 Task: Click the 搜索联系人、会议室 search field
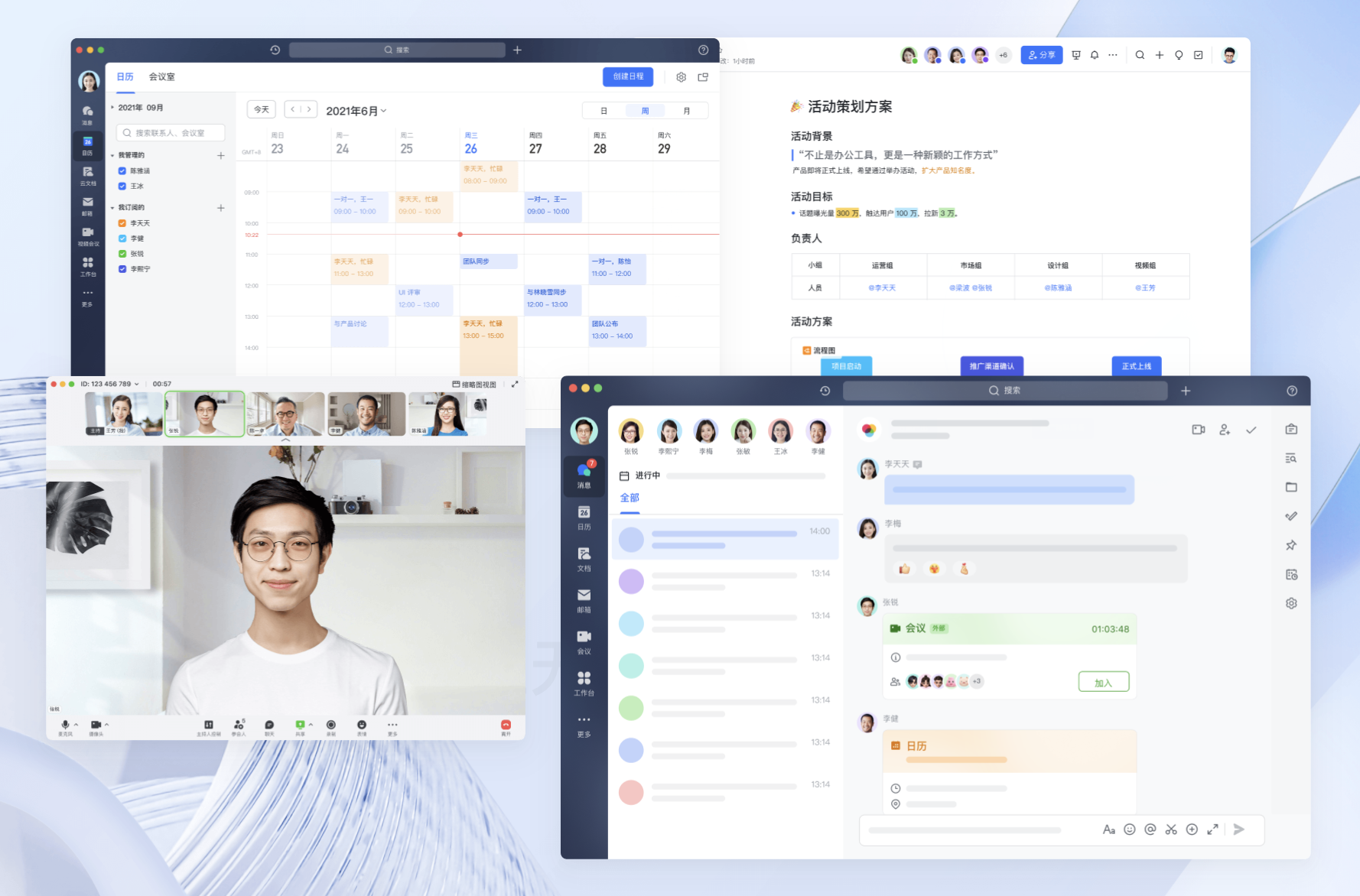tap(170, 131)
